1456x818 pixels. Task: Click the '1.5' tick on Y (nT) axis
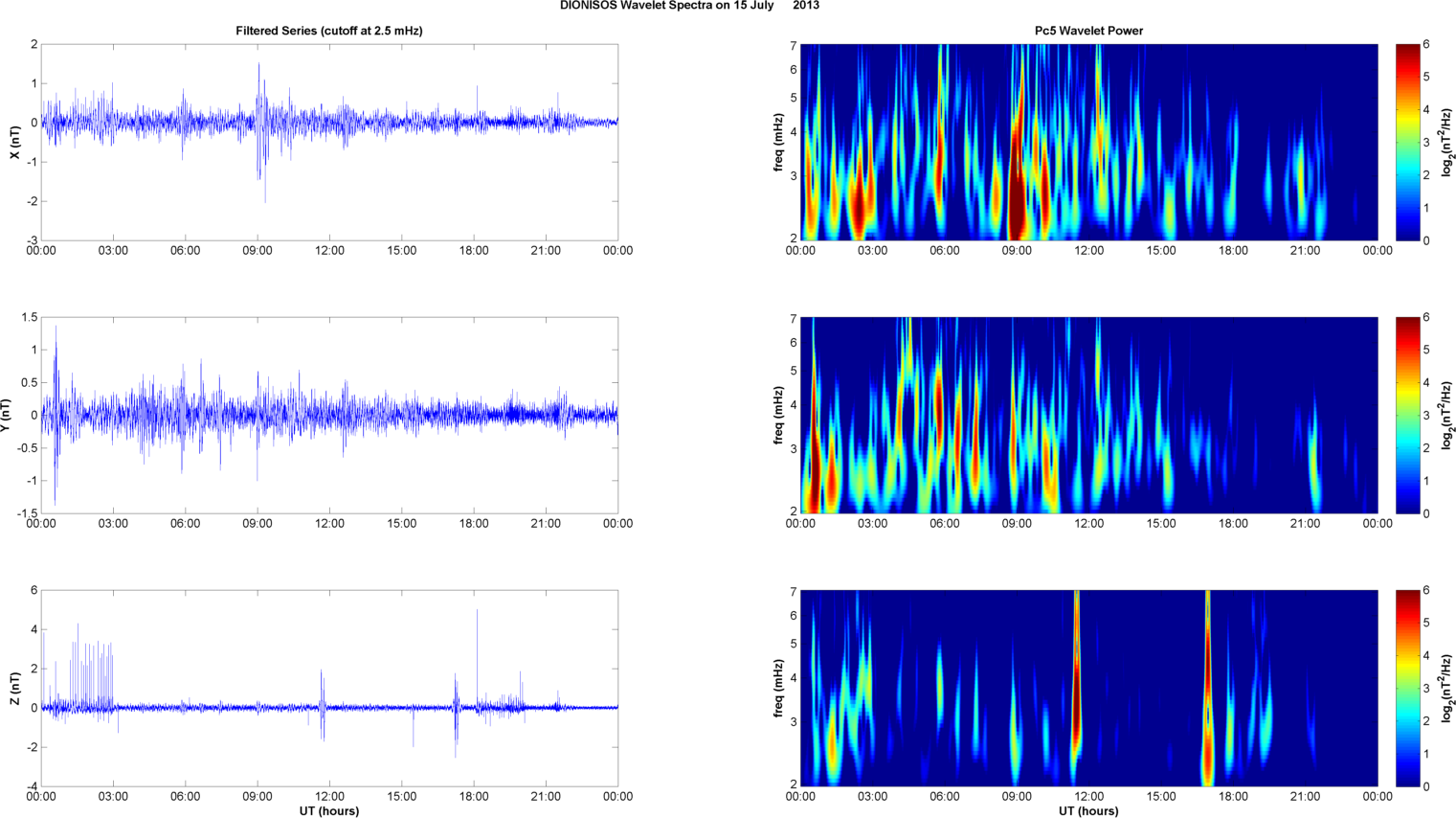pos(29,317)
